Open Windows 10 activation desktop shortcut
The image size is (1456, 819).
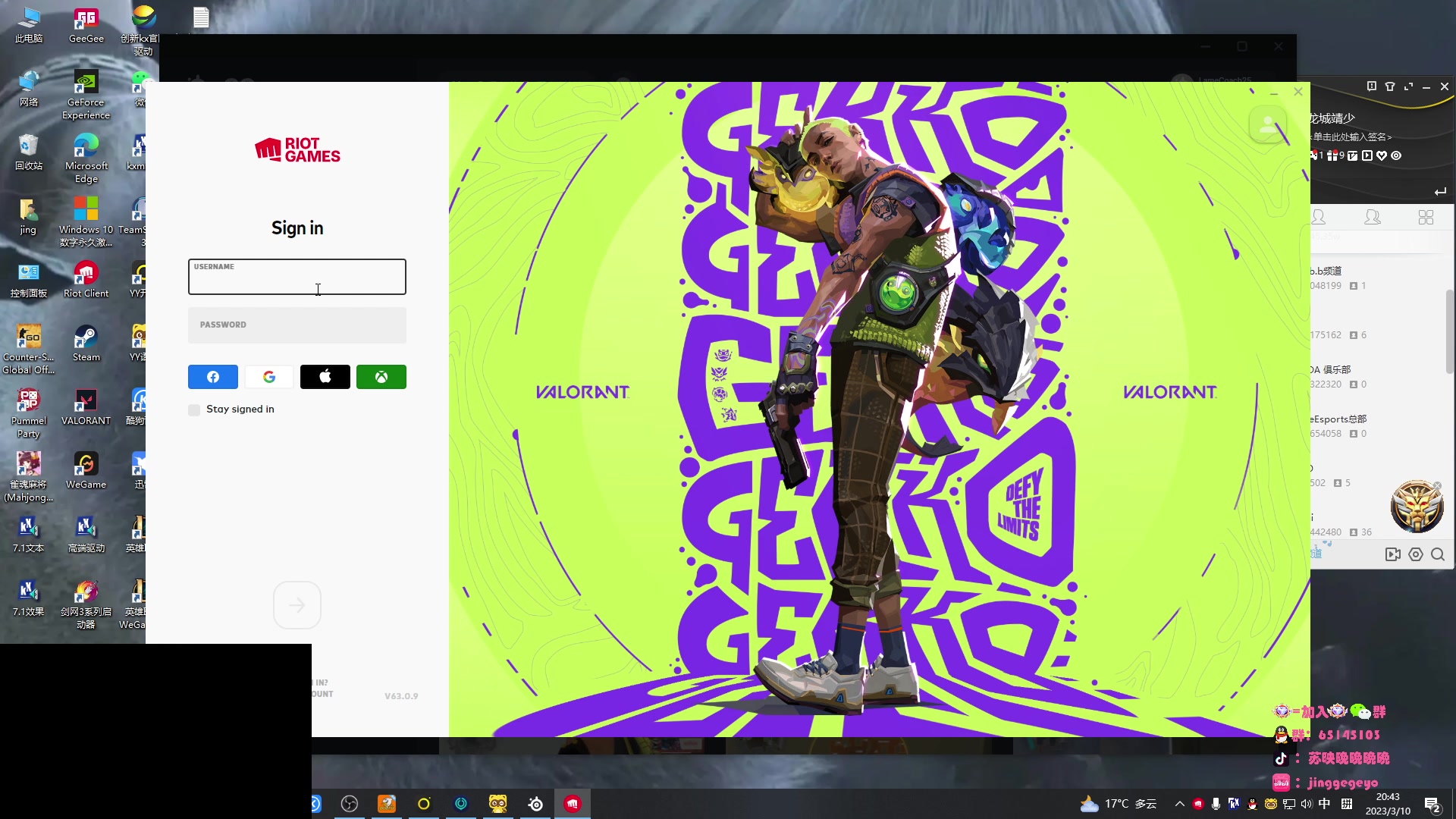(86, 223)
